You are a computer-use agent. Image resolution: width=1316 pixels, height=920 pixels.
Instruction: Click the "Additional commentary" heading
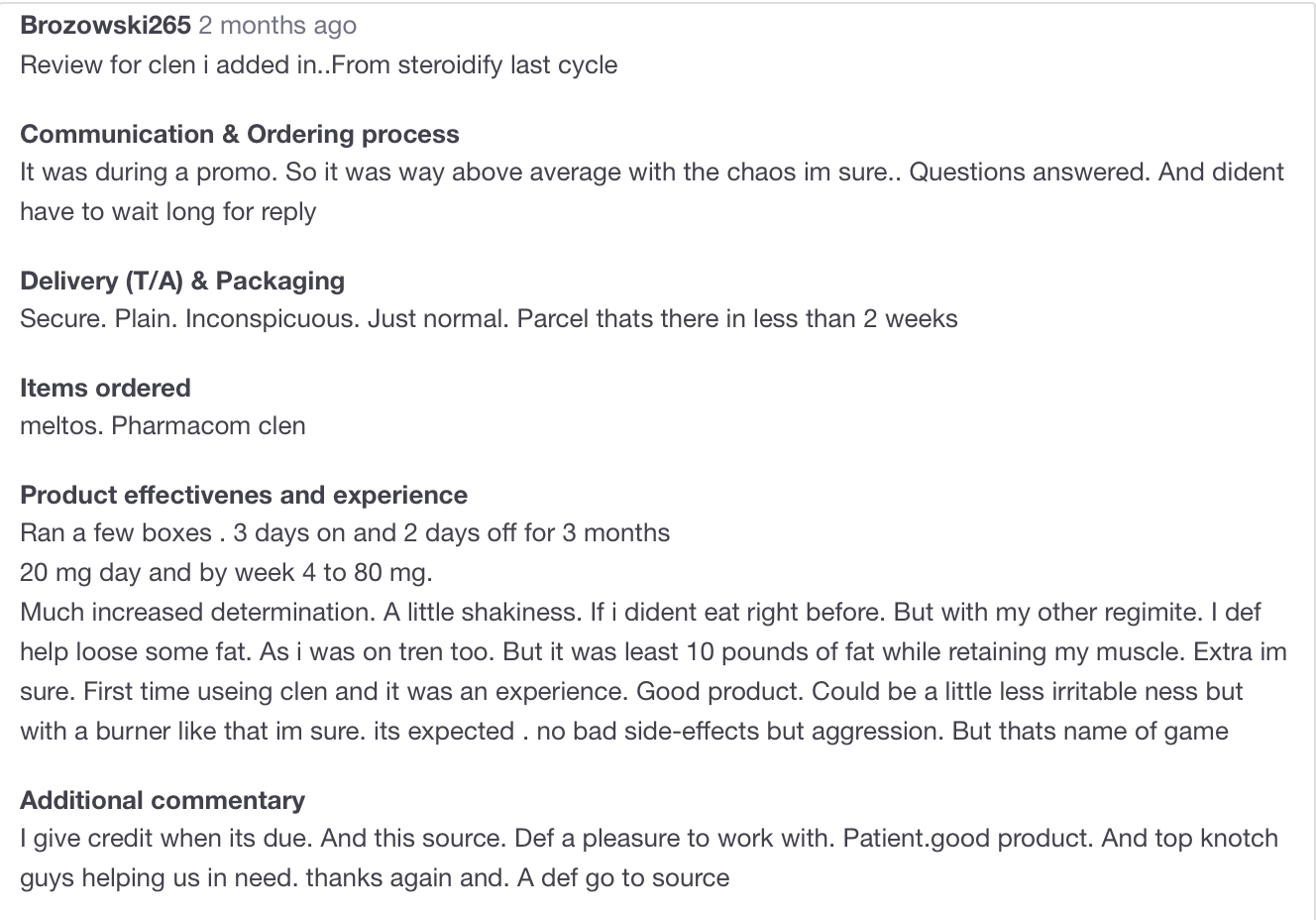pyautogui.click(x=163, y=800)
